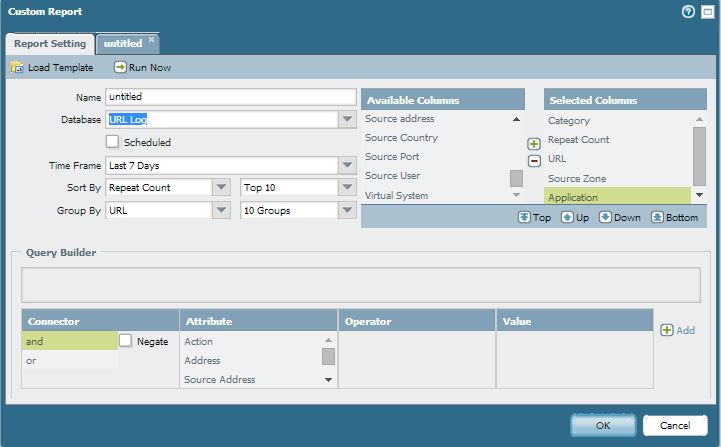The width and height of the screenshot is (721, 447).
Task: Click Load Template in toolbar
Action: [x=52, y=68]
